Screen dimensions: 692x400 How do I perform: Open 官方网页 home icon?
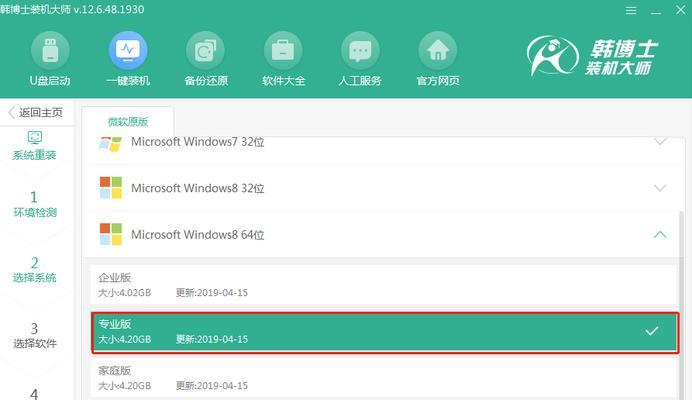click(438, 51)
